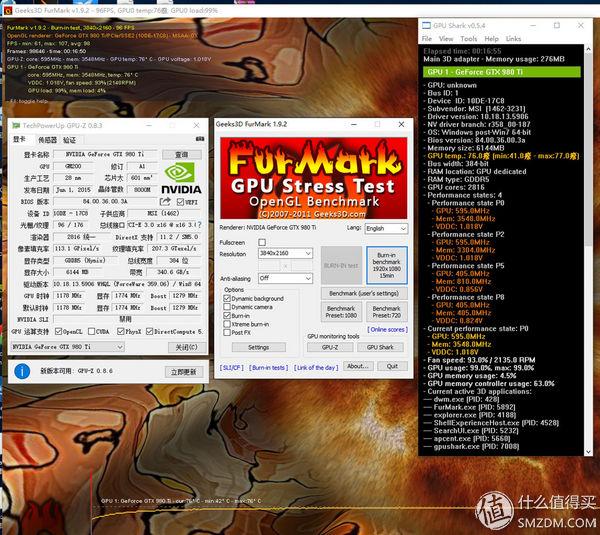Click the 立即更新 update button
The height and width of the screenshot is (535, 600).
click(184, 372)
